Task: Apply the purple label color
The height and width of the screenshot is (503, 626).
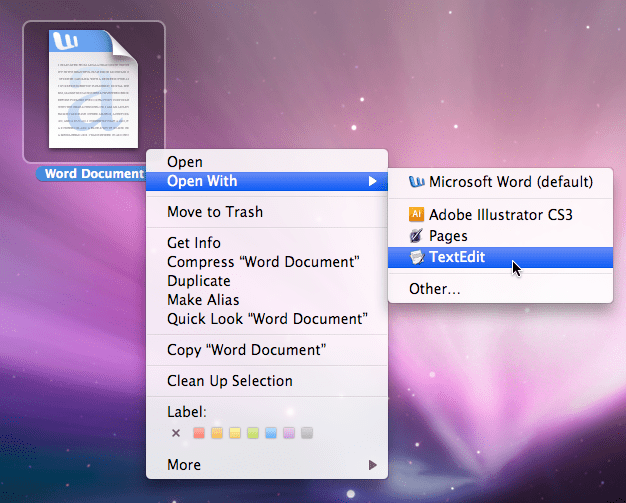Action: click(x=289, y=433)
